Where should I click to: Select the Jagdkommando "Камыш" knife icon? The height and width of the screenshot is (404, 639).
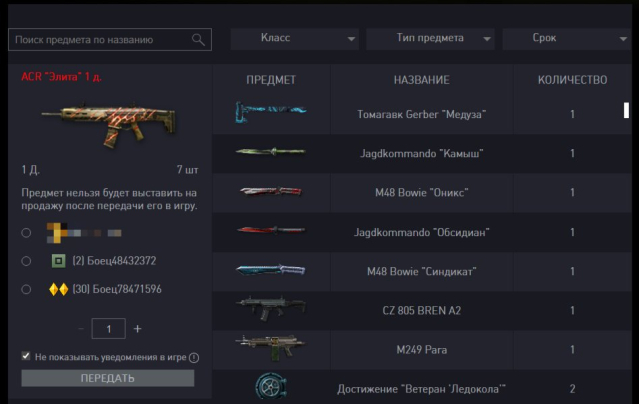271,152
